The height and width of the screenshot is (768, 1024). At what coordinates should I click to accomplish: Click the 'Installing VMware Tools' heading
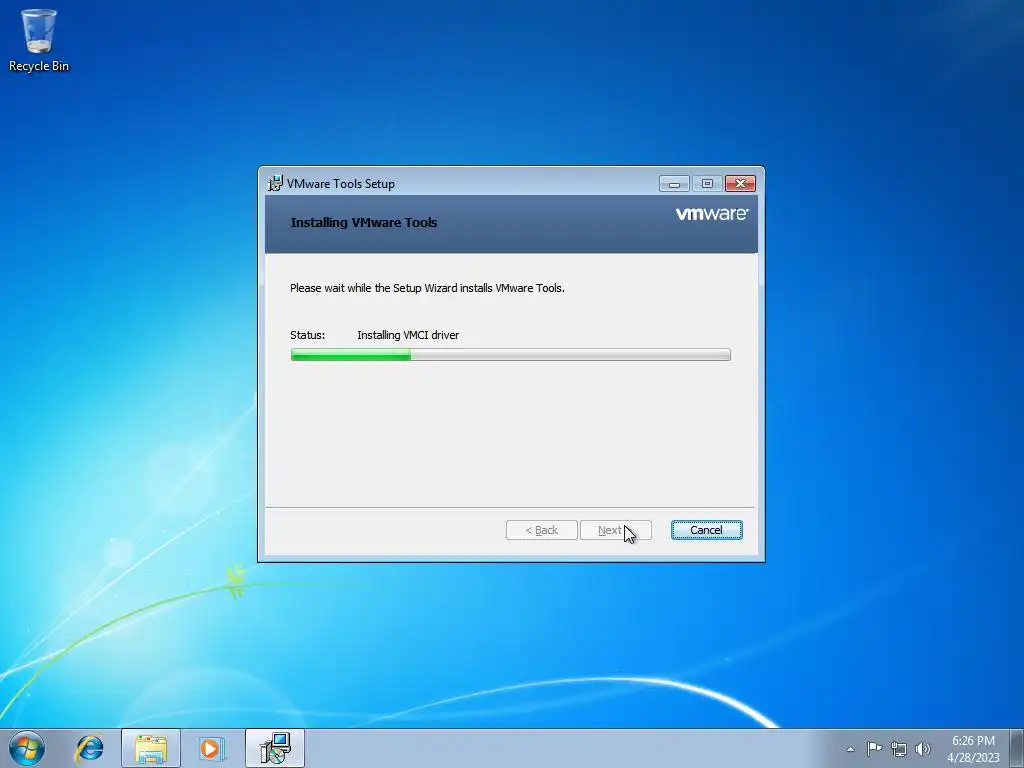click(x=364, y=223)
